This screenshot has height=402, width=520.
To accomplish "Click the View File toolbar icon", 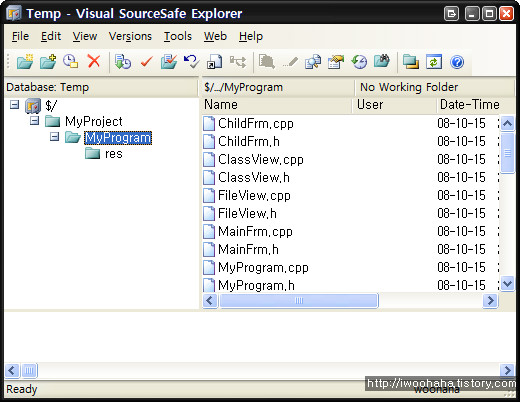I will 267,62.
